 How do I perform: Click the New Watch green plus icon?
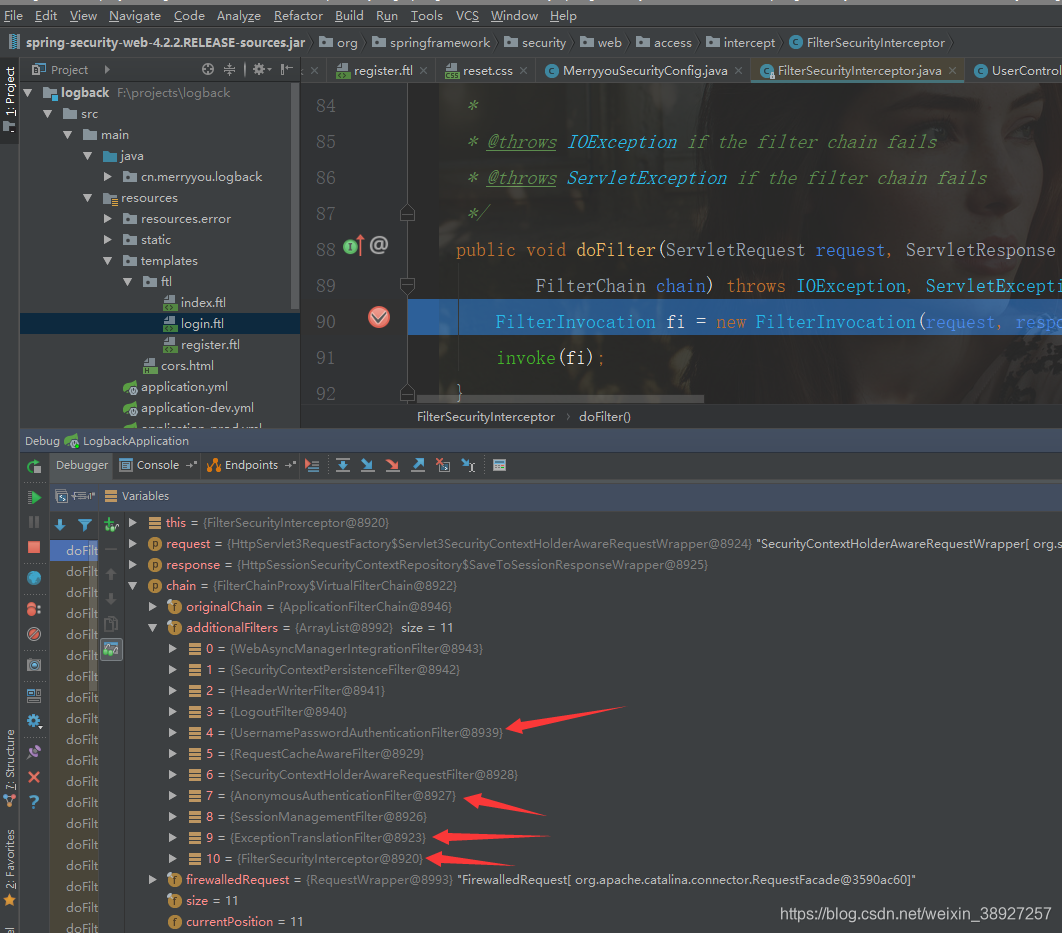(111, 524)
